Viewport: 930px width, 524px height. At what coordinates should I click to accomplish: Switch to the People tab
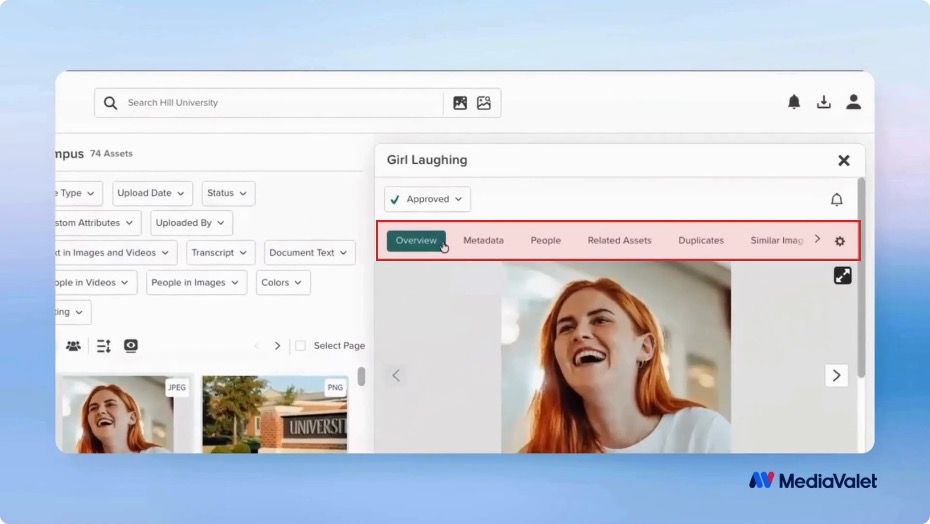click(546, 240)
